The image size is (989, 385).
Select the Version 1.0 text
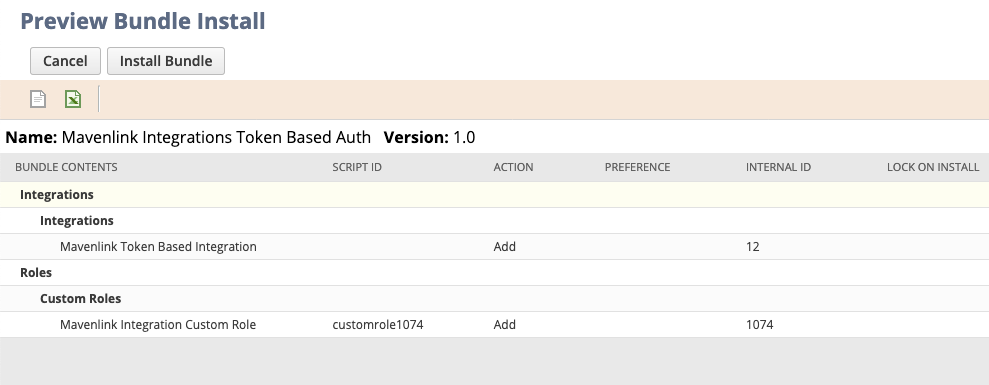429,137
